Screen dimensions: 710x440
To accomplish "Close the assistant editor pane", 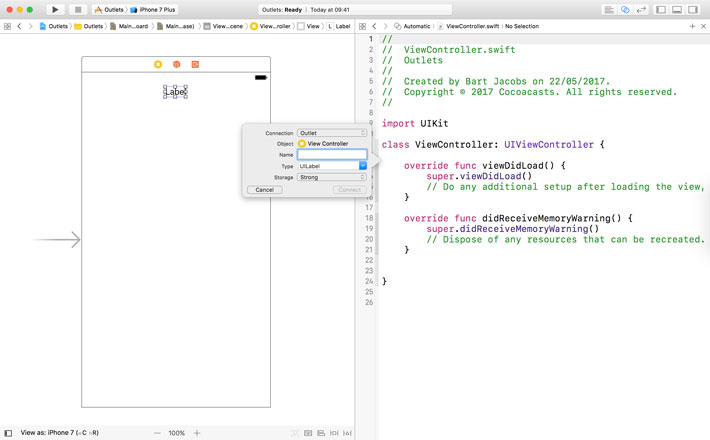I will click(x=703, y=26).
